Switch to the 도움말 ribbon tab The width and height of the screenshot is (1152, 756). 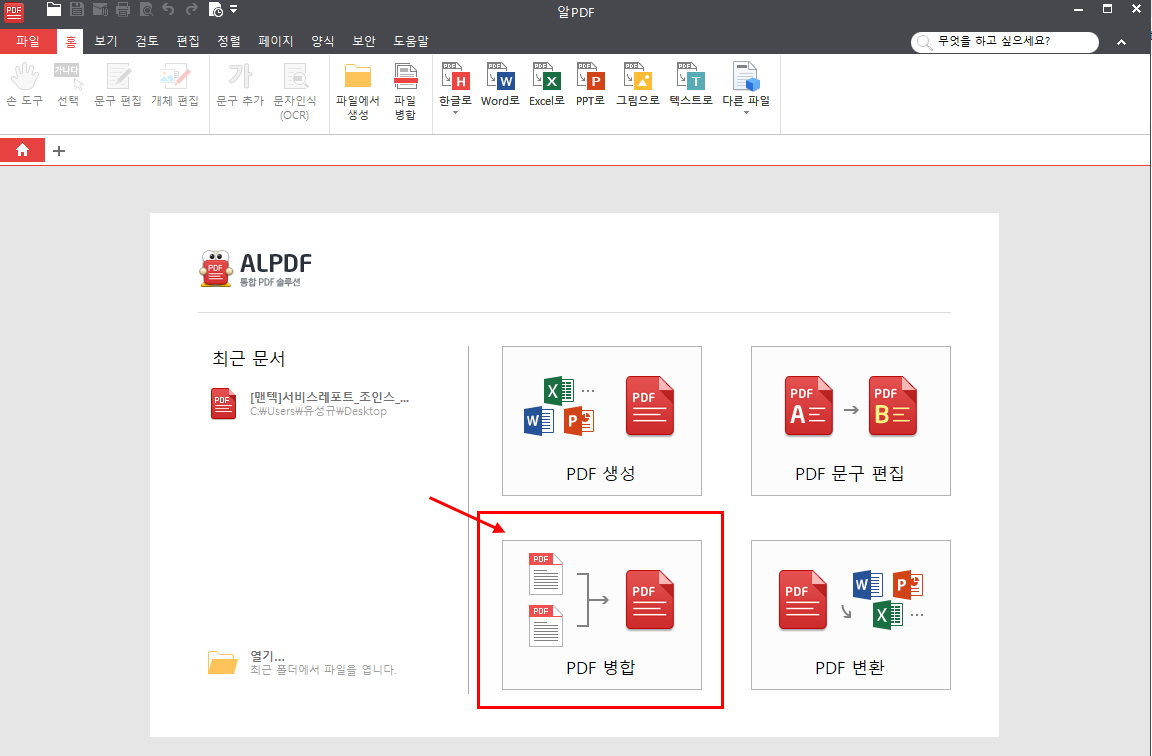click(411, 41)
